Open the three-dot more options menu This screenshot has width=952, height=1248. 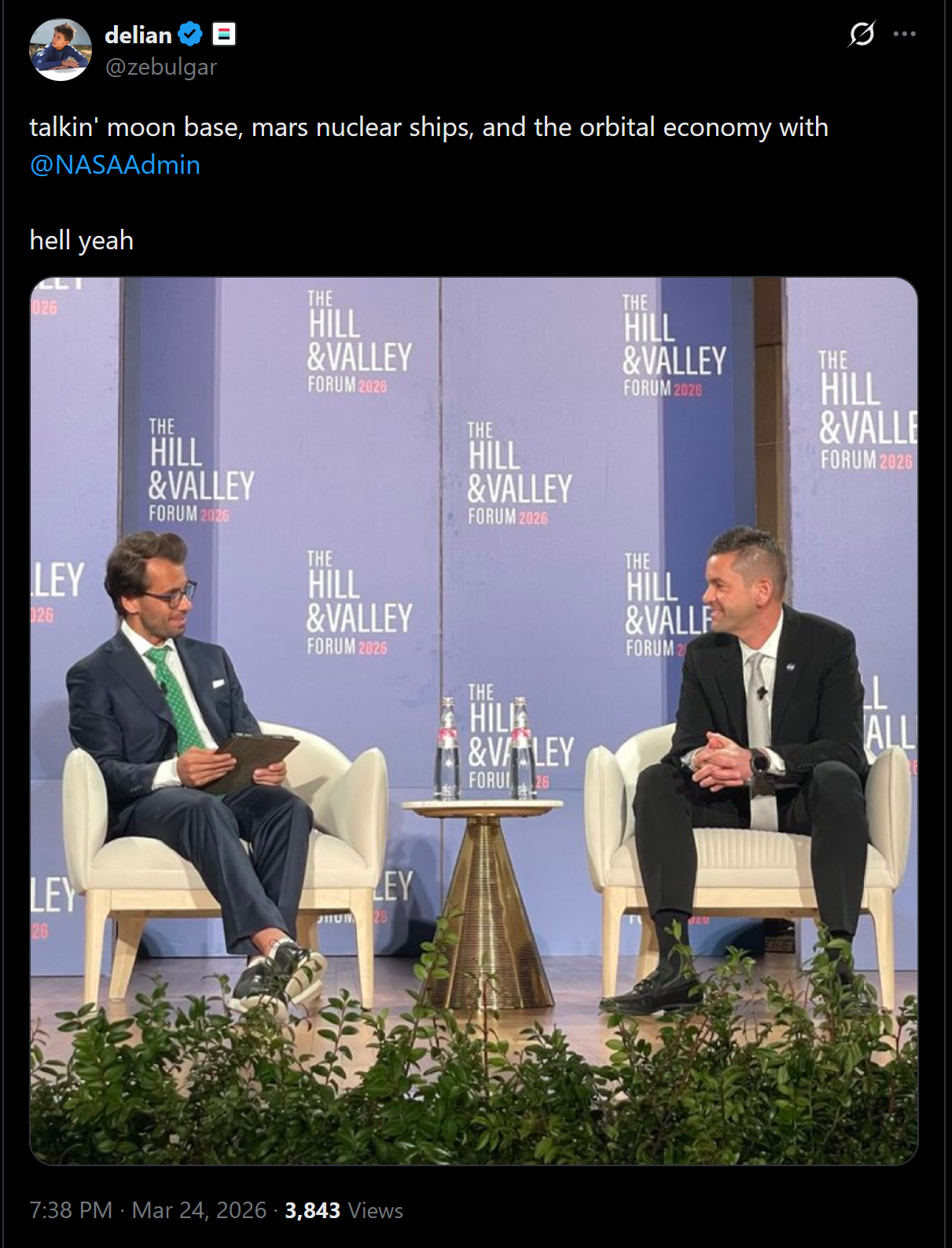[x=904, y=34]
